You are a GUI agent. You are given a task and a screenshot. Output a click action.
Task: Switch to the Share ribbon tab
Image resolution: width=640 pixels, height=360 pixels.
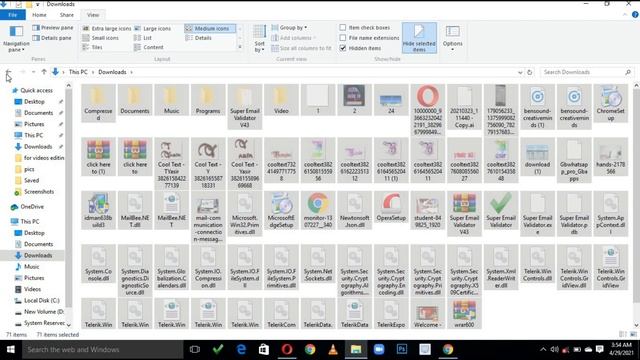(67, 15)
